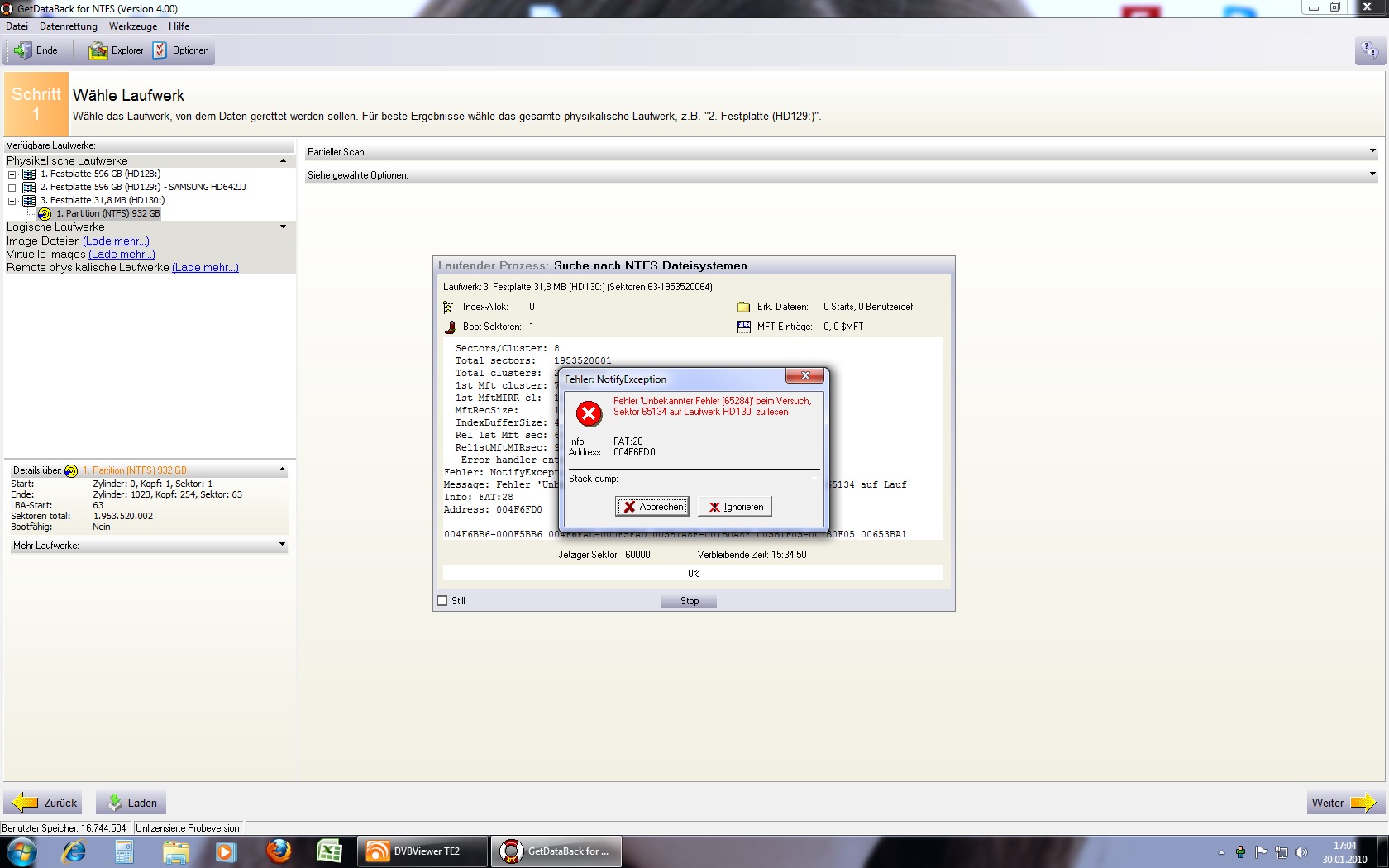Click the partition icon under 3. Festplatte
Viewport: 1389px width, 868px height.
pyautogui.click(x=45, y=214)
